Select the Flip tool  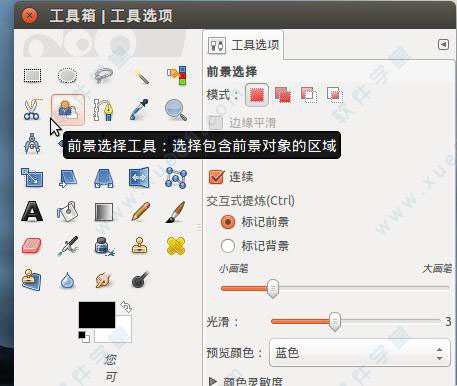(x=139, y=177)
